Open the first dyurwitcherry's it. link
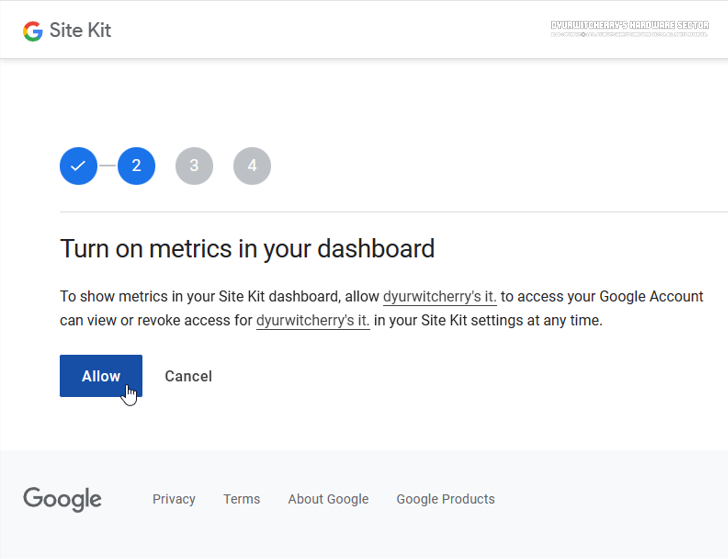 440,296
